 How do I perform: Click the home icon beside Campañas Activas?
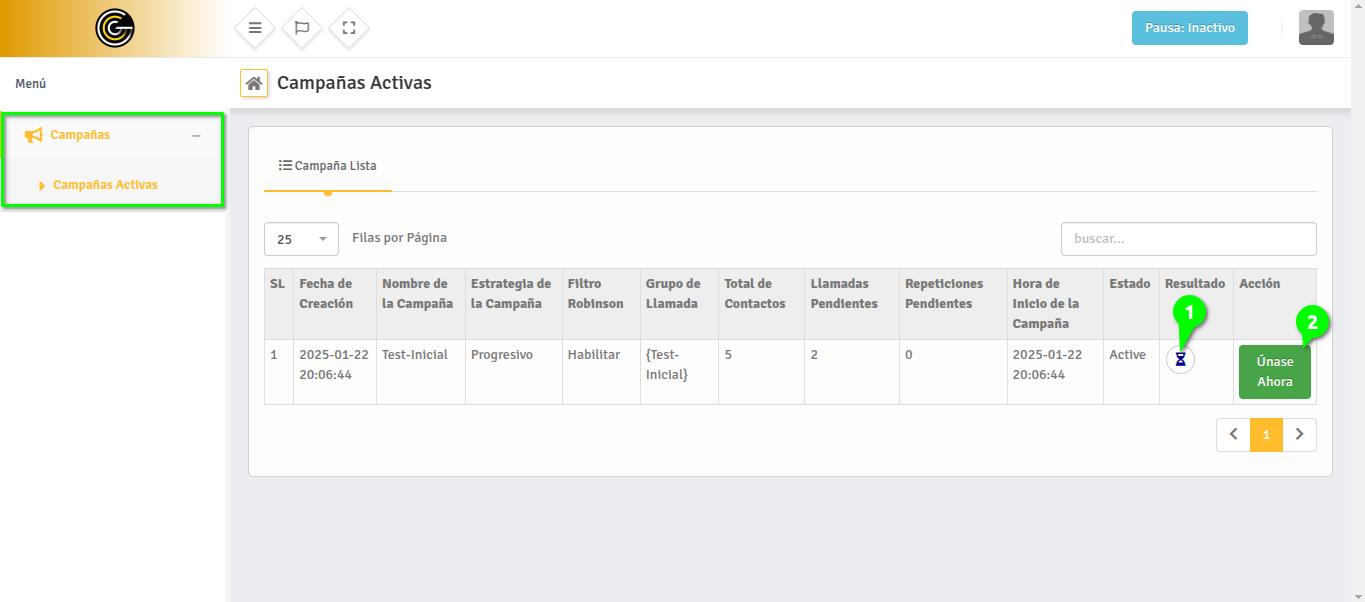254,83
